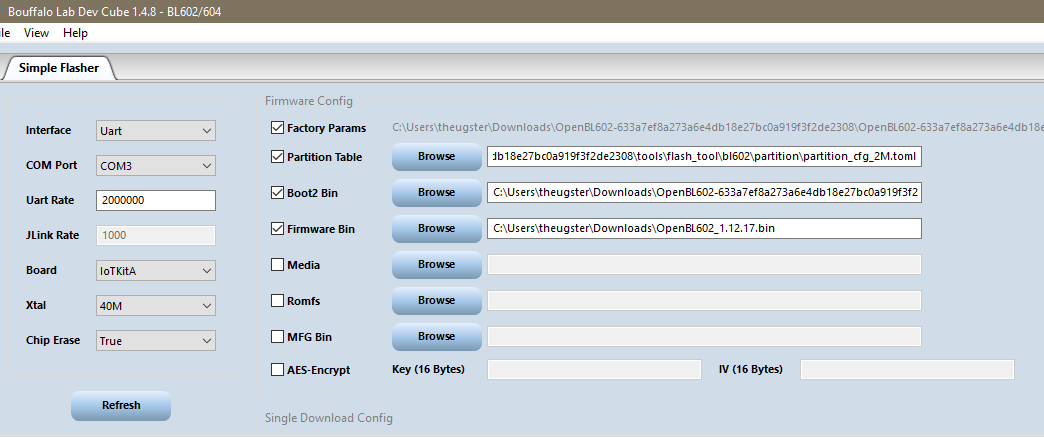Click the Factory Params file path text
Image resolution: width=1044 pixels, height=438 pixels.
(x=718, y=127)
